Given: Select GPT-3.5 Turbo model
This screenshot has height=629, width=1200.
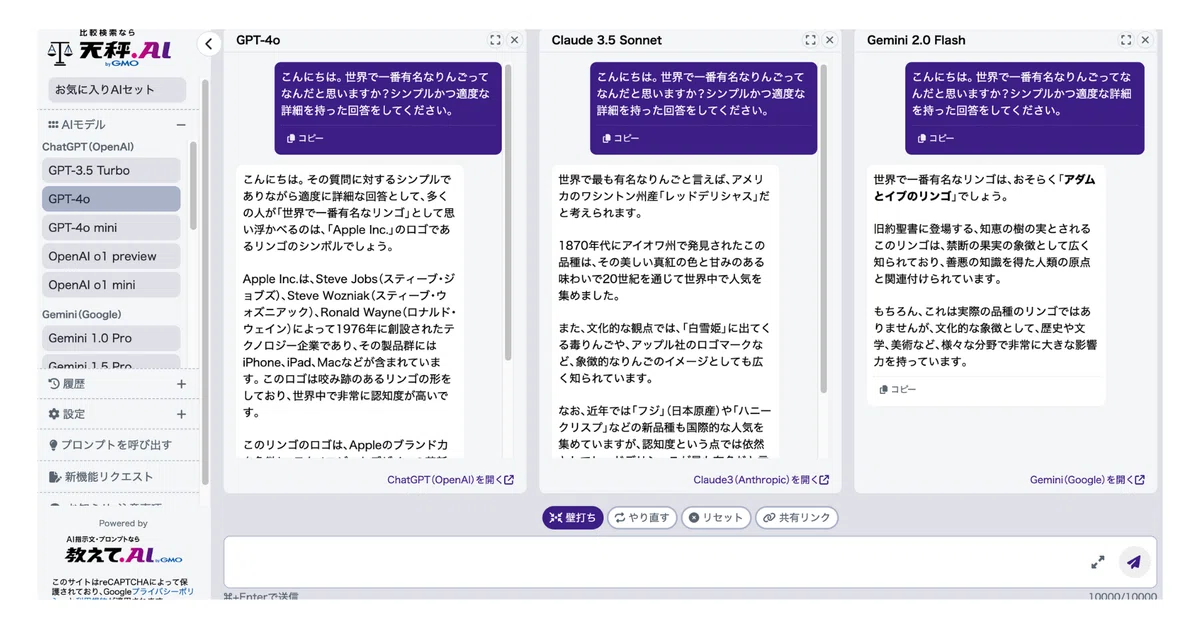Looking at the screenshot, I should pos(111,170).
